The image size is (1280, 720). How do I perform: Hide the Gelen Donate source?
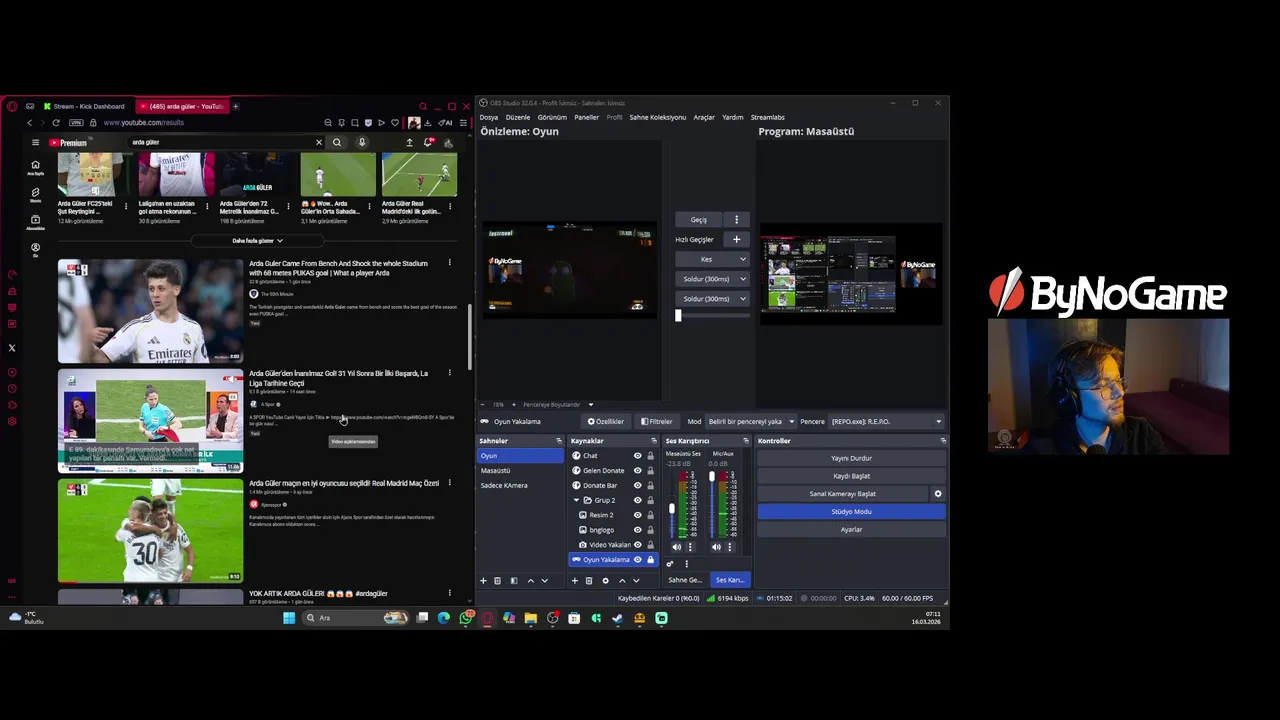[637, 471]
